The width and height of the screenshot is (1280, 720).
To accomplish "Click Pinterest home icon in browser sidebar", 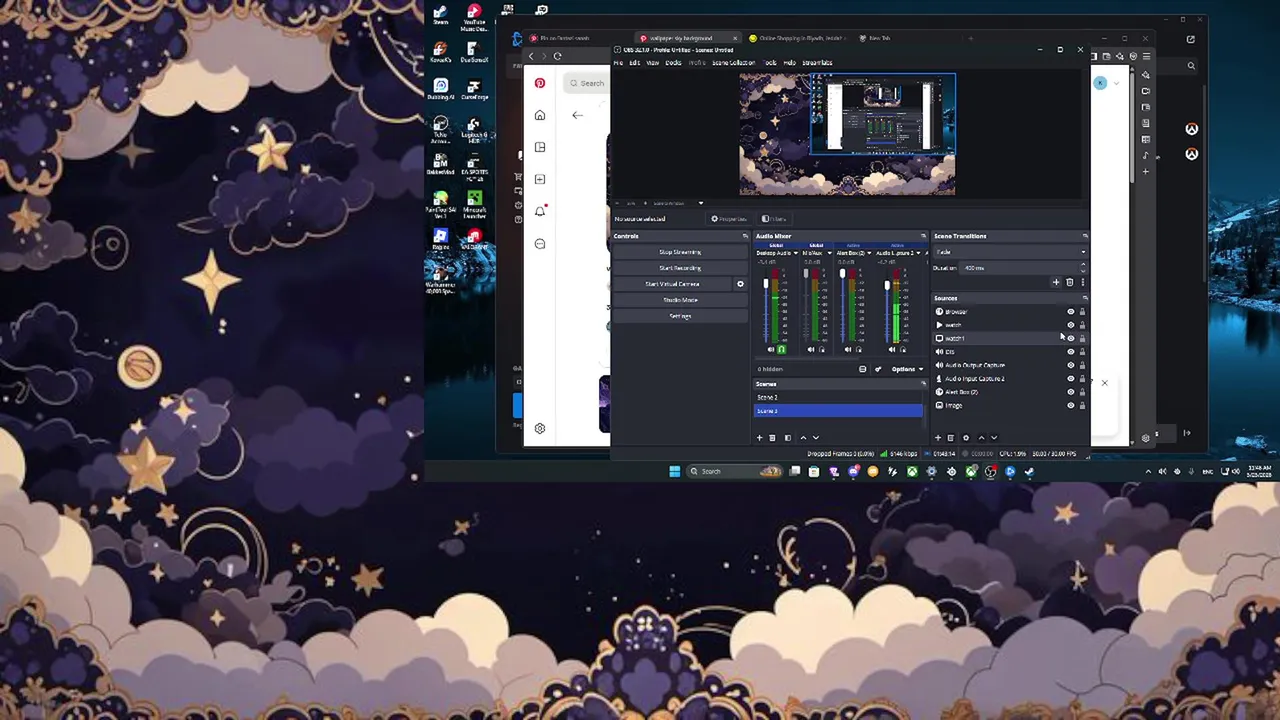I will (x=540, y=115).
